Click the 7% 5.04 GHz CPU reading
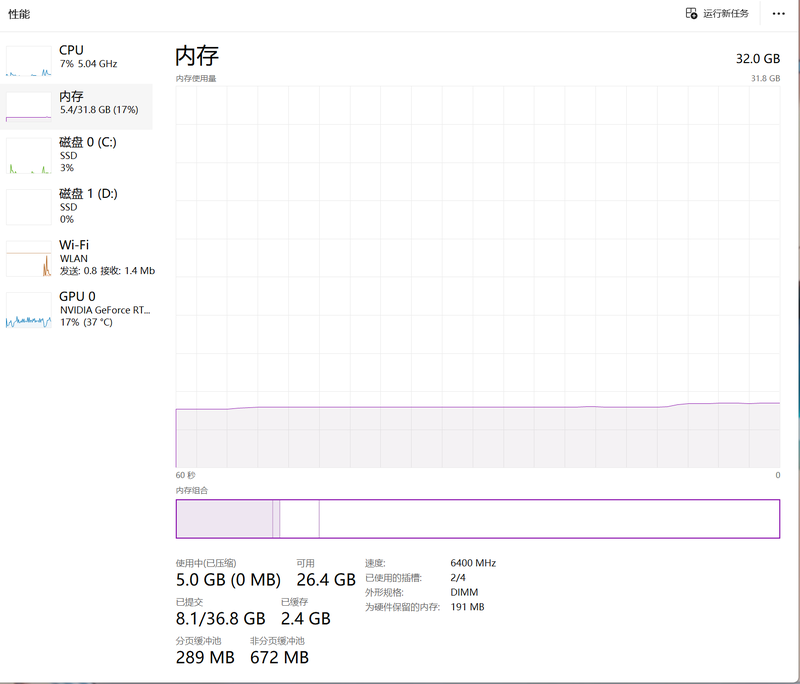This screenshot has width=800, height=684. point(88,64)
